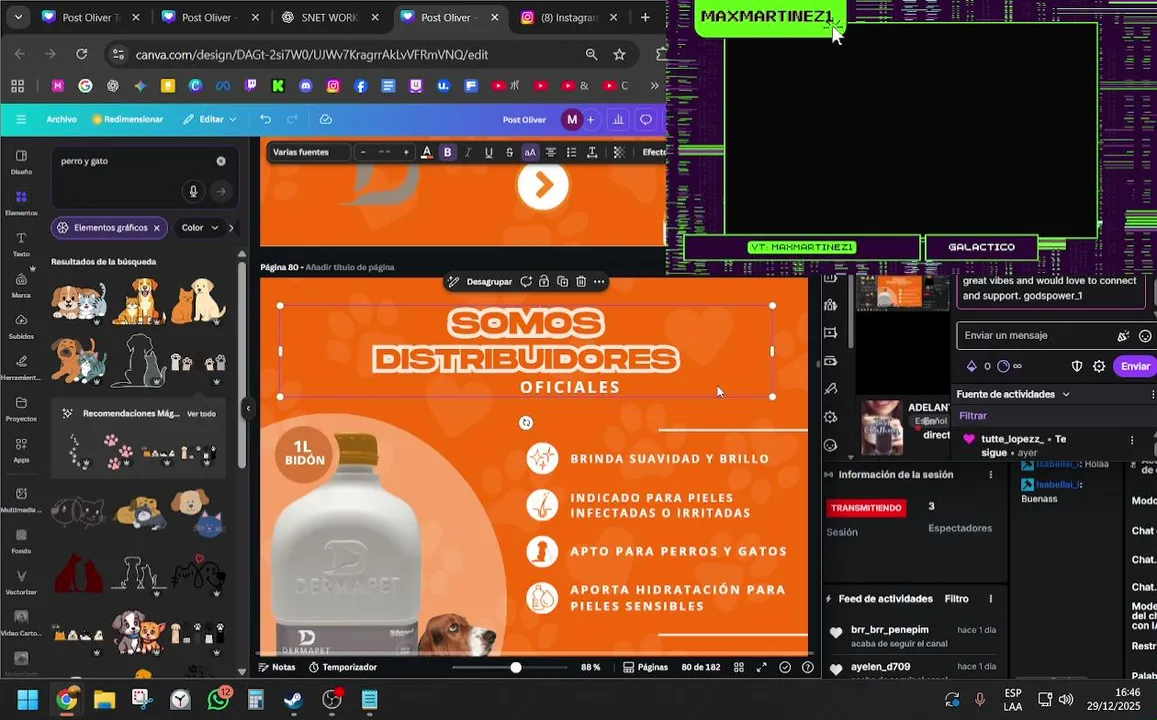Click the 88 % zoom level value
Screen dimensions: 1157x720
click(x=590, y=667)
